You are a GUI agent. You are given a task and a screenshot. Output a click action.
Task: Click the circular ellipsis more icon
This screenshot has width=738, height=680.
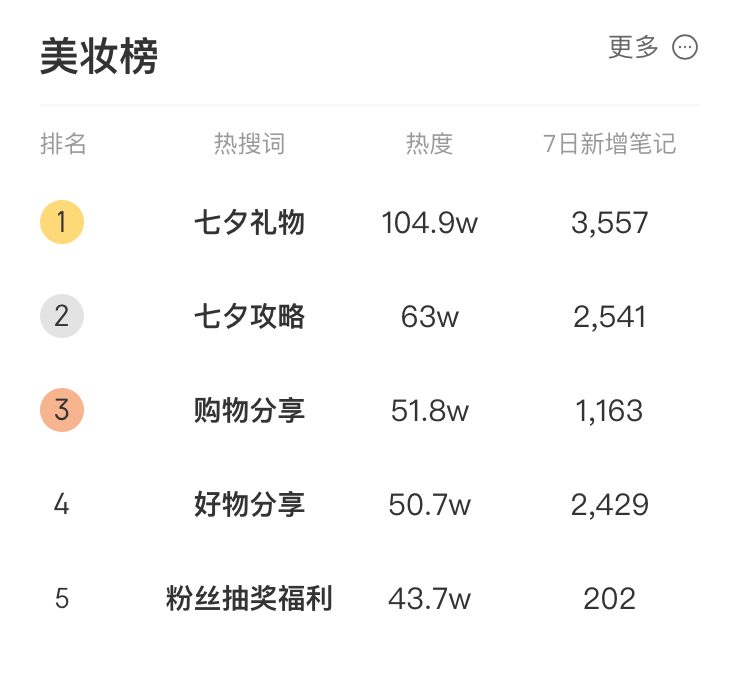(685, 47)
